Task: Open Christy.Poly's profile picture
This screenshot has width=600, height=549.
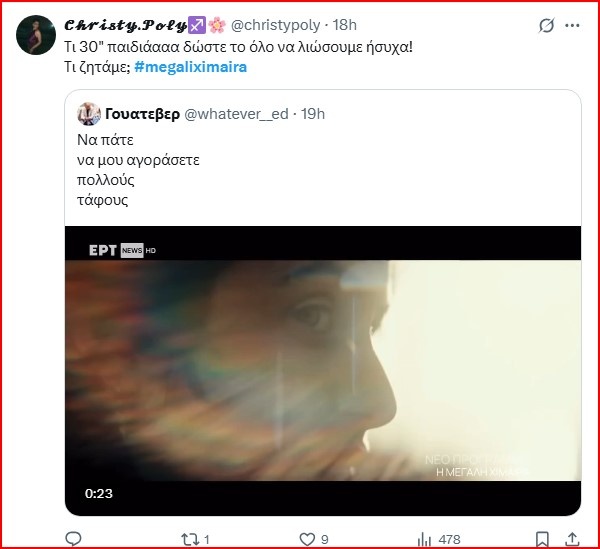Action: [36, 35]
